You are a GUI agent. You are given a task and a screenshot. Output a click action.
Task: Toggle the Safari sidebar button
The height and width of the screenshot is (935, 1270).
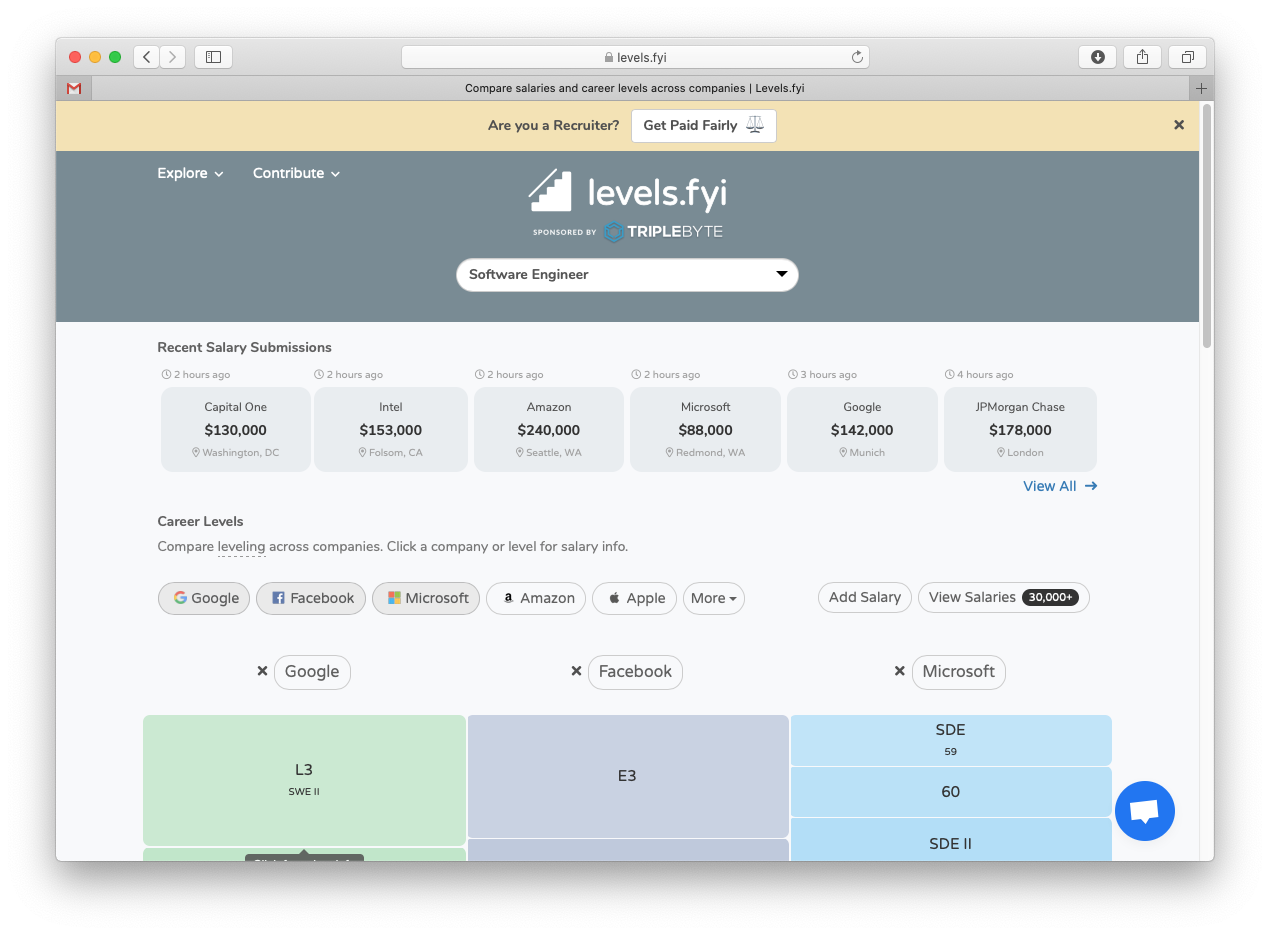pos(213,57)
